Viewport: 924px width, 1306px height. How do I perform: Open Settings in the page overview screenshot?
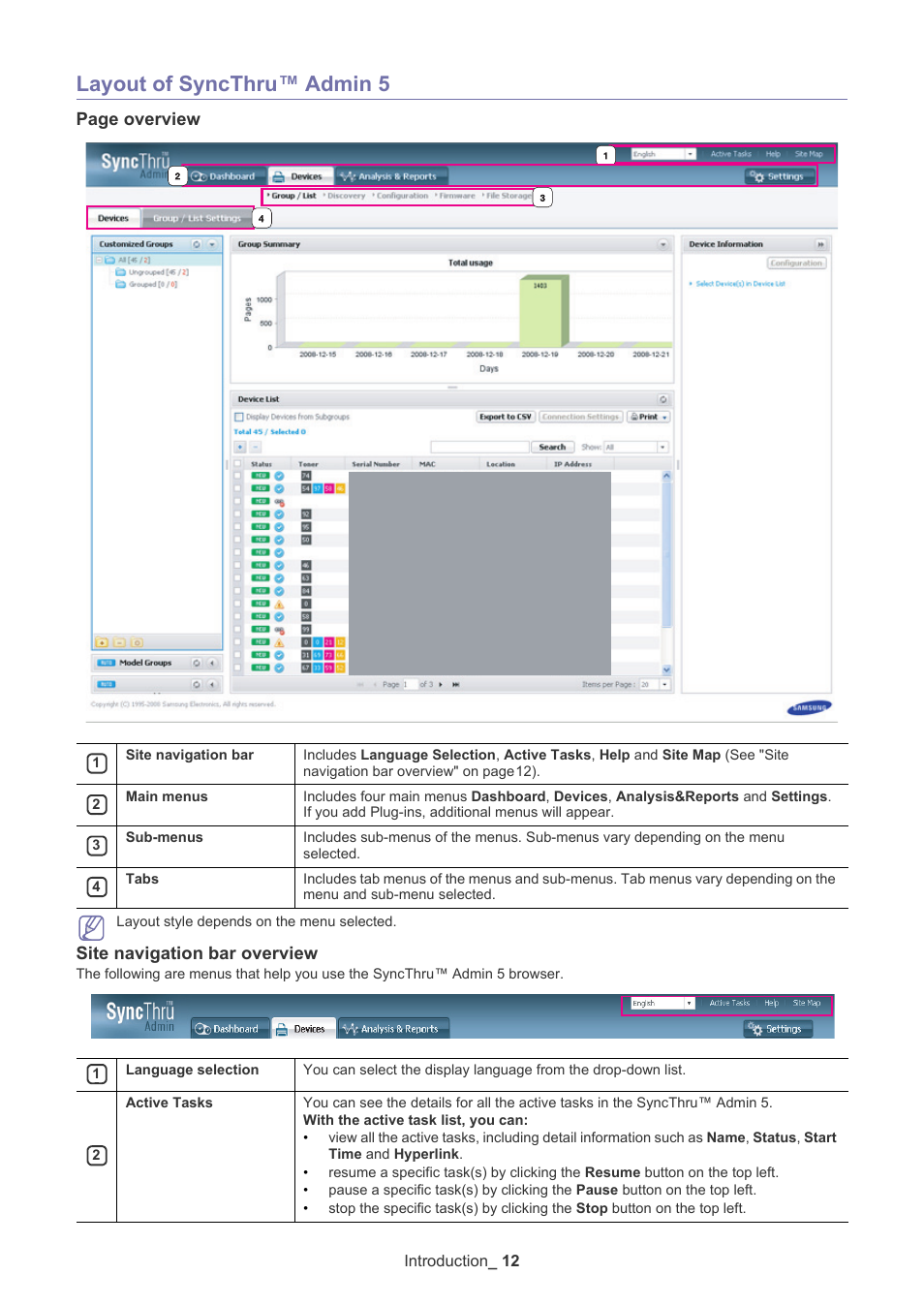778,176
